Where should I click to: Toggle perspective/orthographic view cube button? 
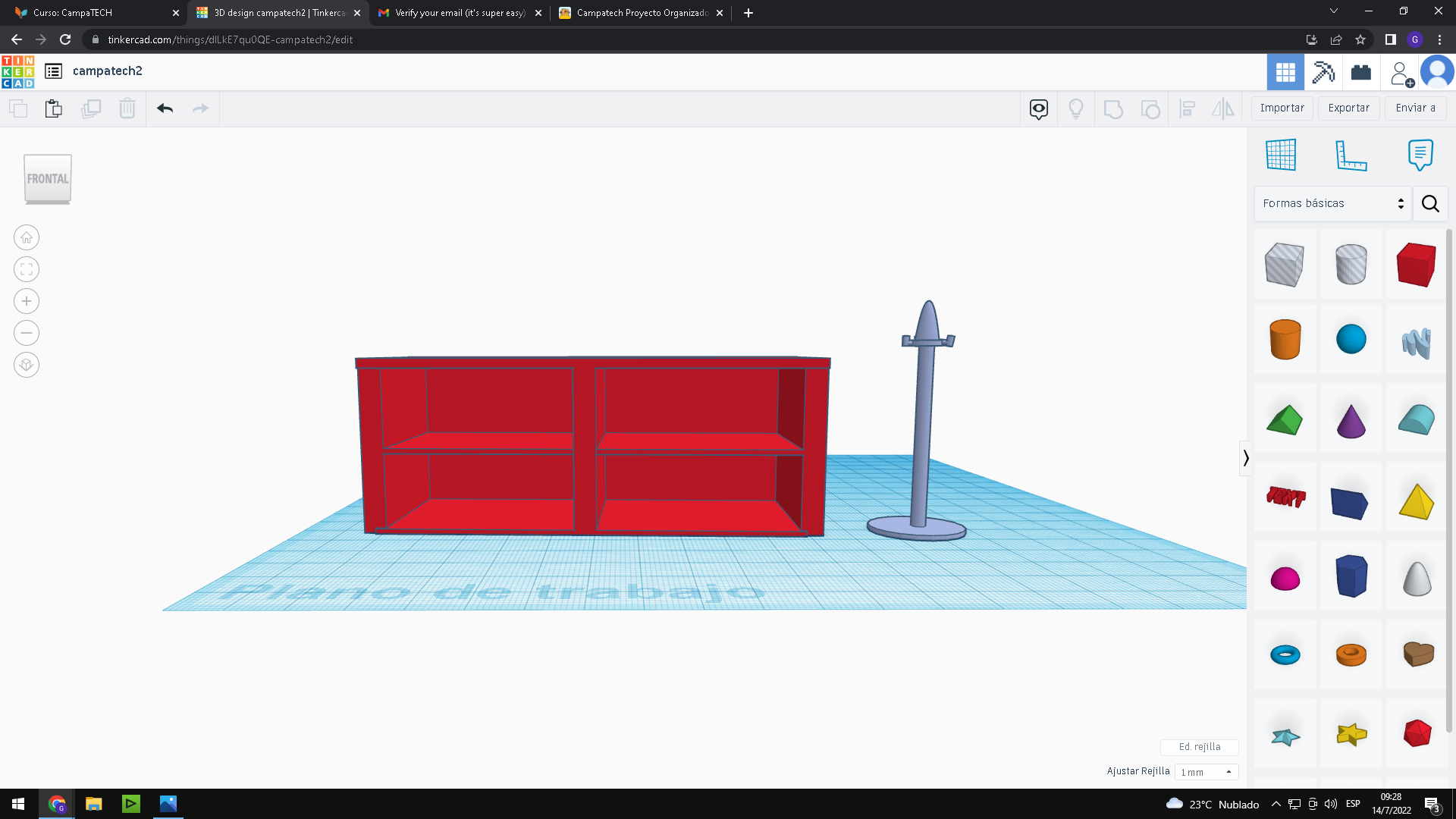pyautogui.click(x=27, y=365)
